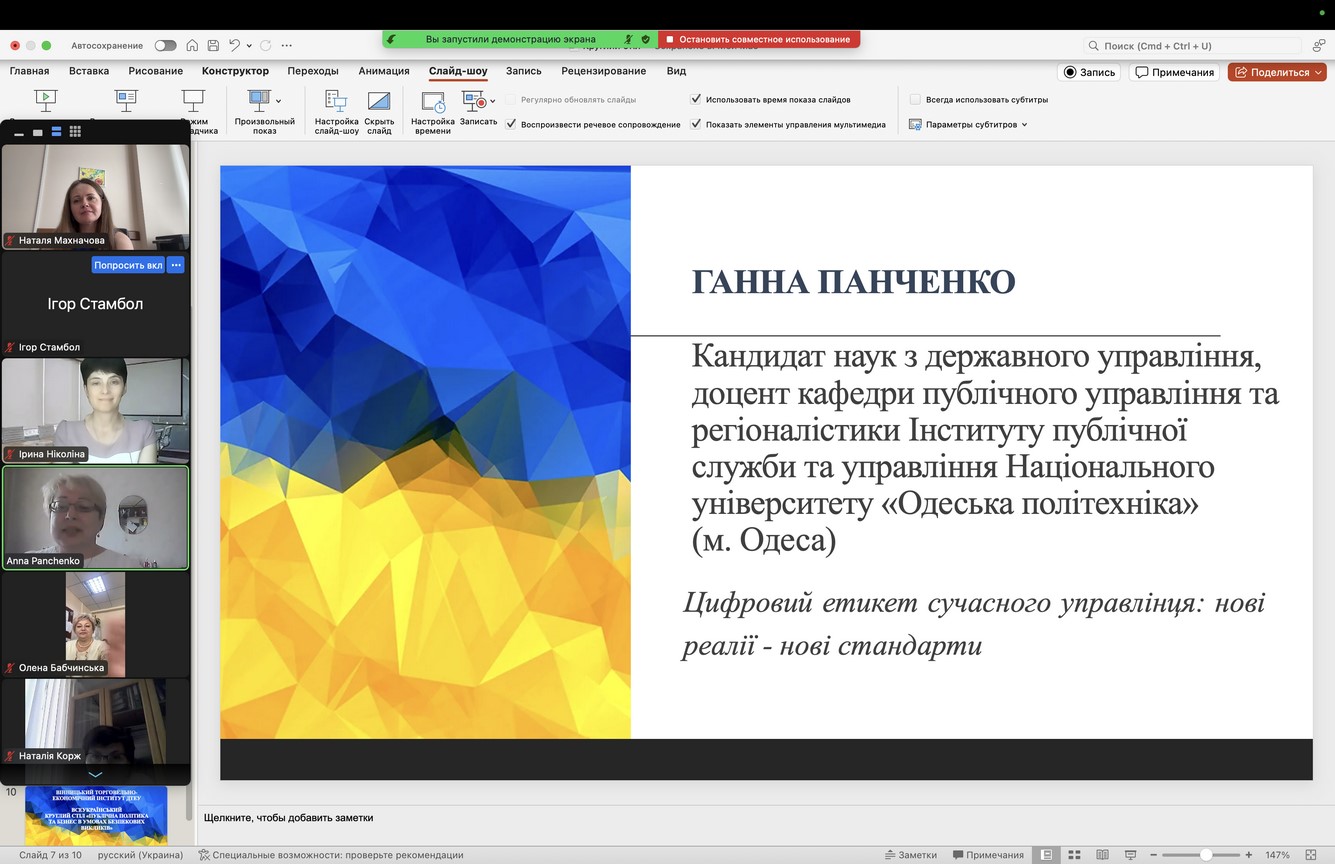Click the zoom slider in status bar
The height and width of the screenshot is (864, 1335).
(1206, 855)
